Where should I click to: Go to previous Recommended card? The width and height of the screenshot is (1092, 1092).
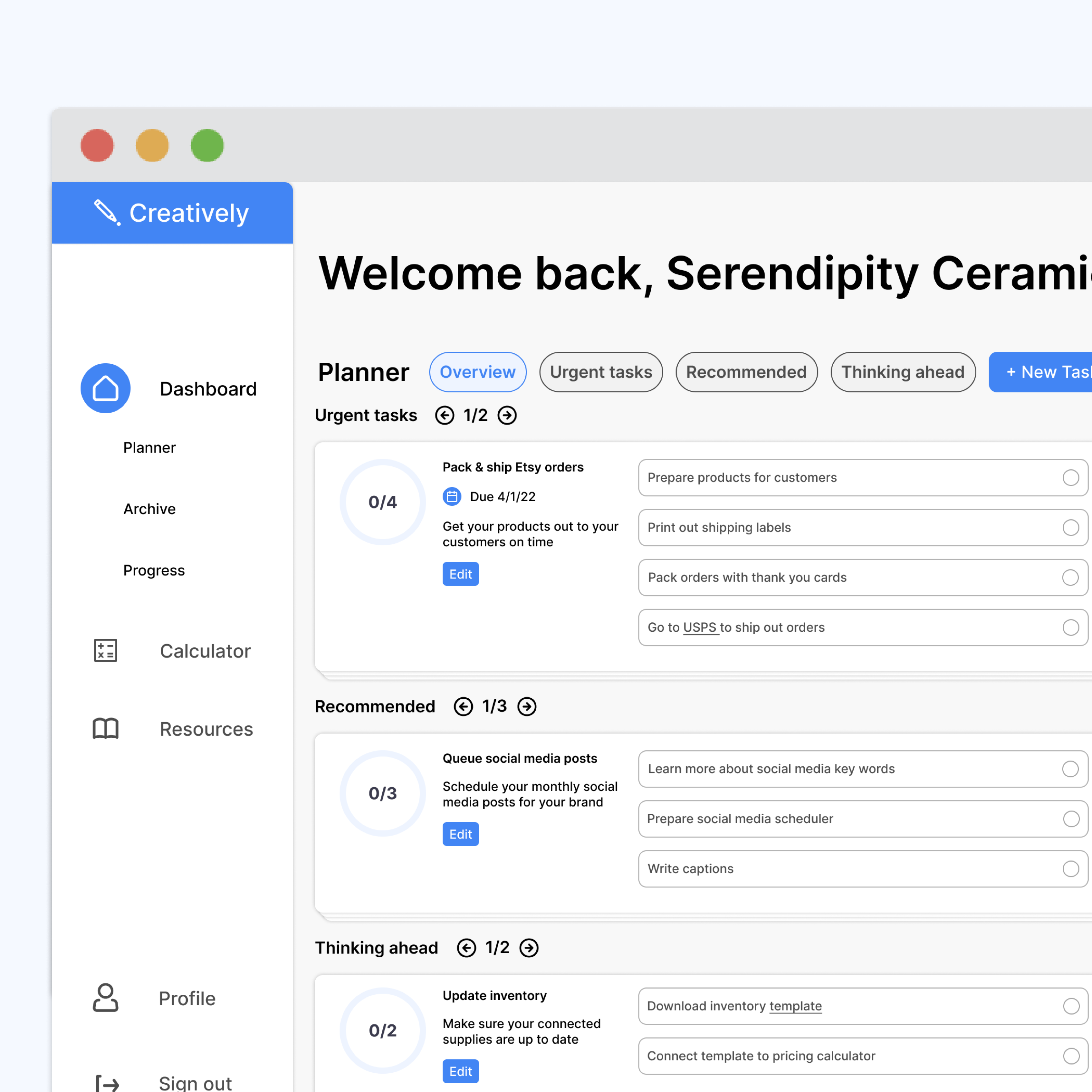coord(464,706)
